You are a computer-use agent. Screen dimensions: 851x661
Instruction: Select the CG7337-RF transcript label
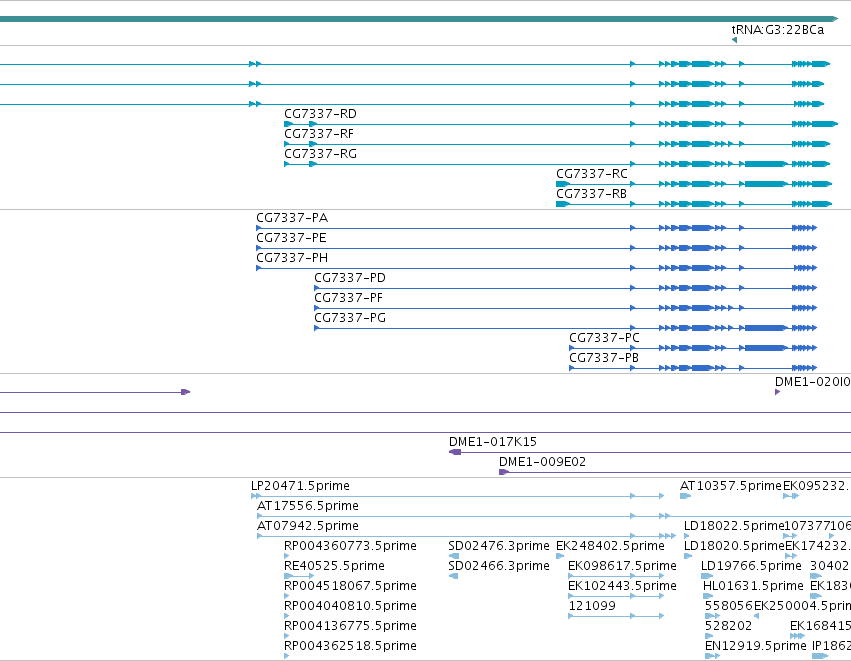319,134
